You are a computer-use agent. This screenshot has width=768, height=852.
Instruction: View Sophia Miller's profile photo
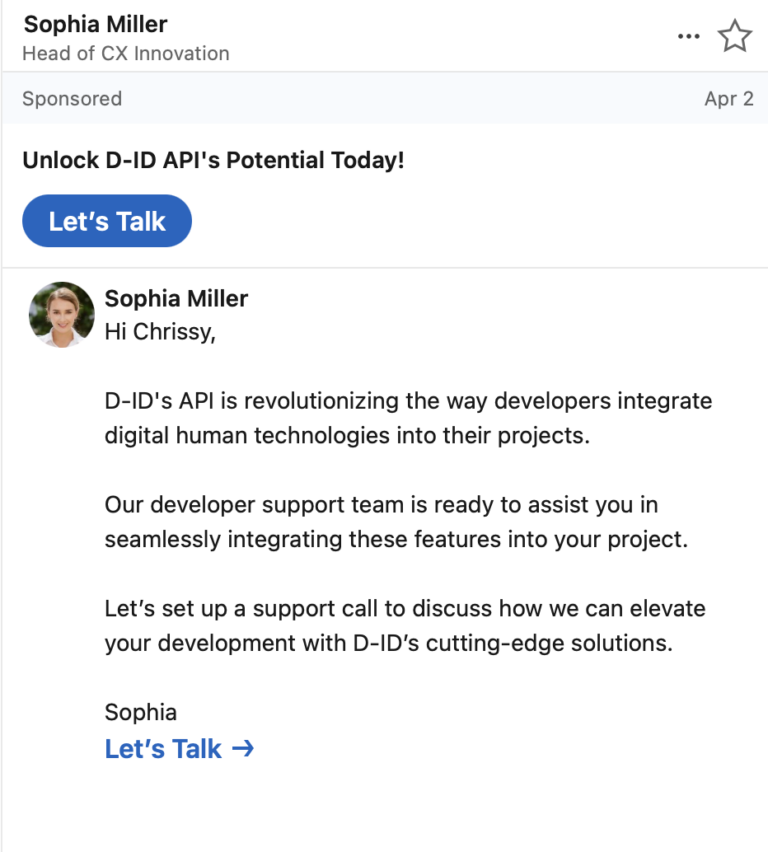[x=61, y=314]
